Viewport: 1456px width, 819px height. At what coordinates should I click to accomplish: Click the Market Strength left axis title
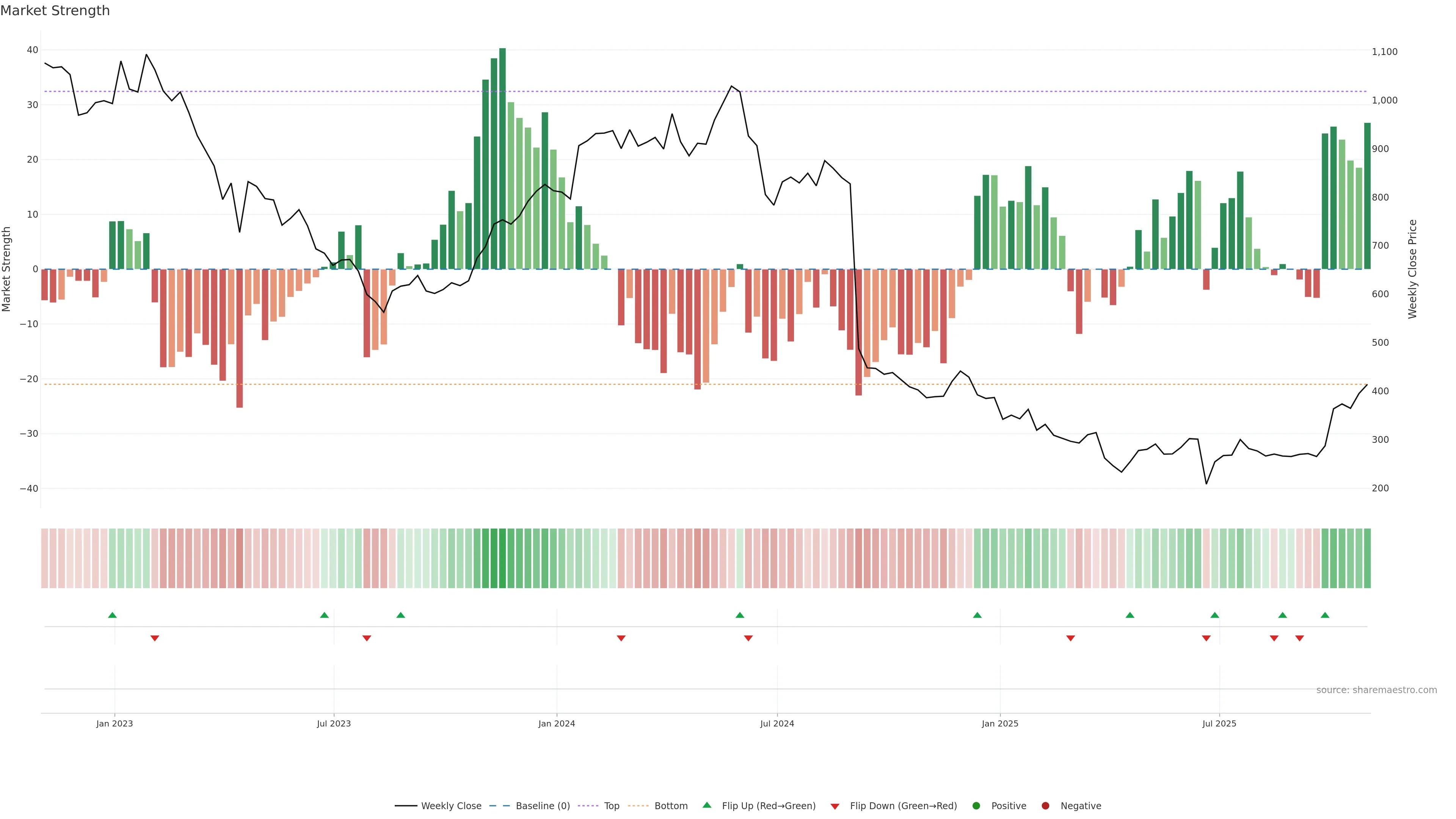click(x=7, y=269)
